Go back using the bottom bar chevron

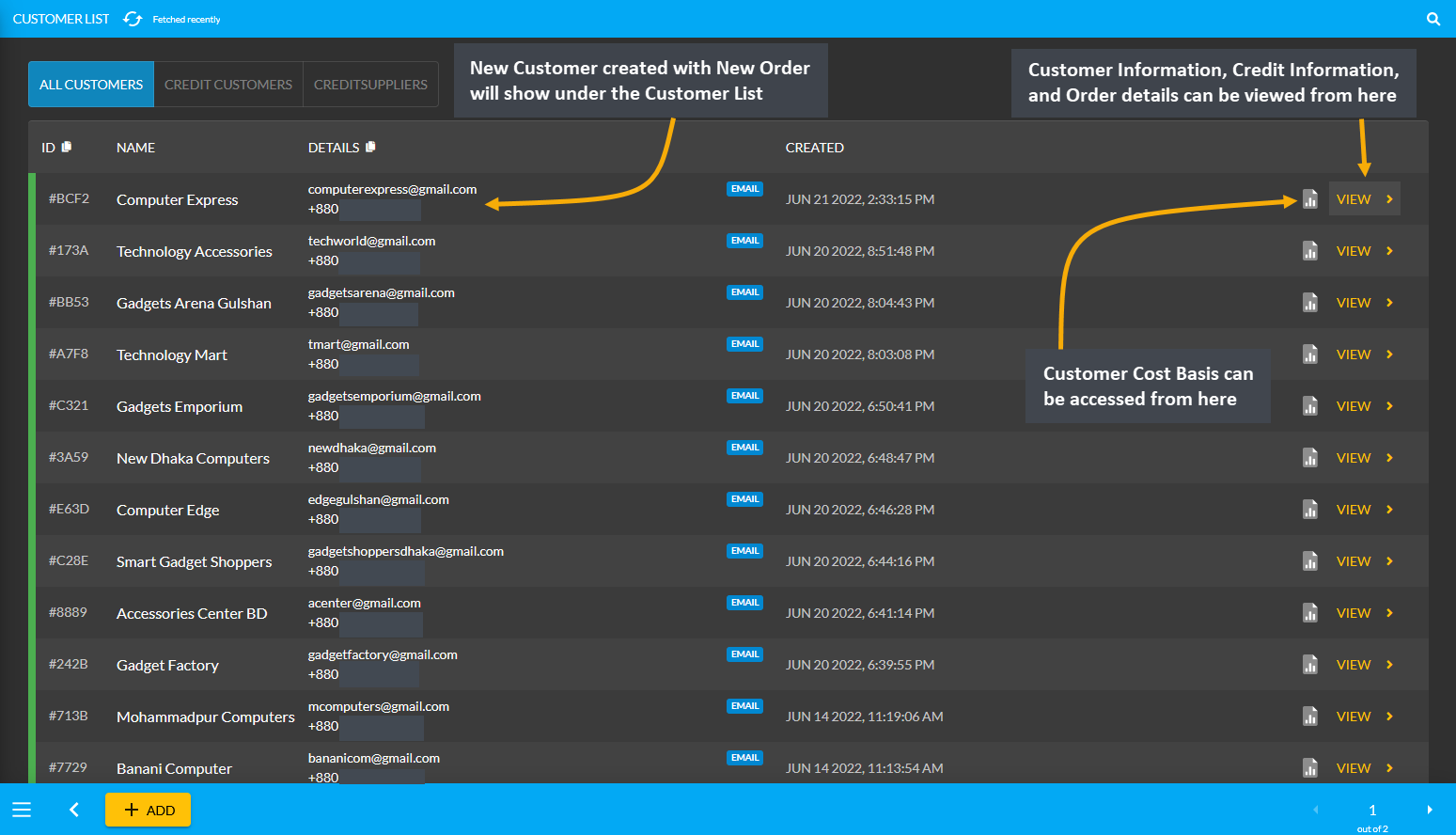pos(74,810)
